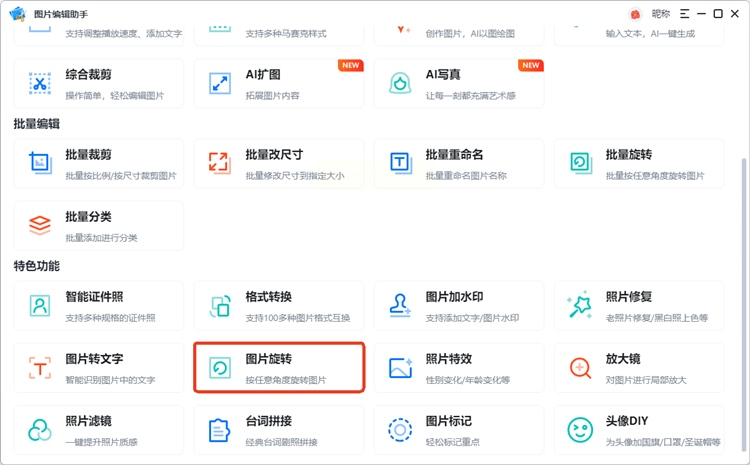Click the user avatar in title bar
750x465 pixels.
635,14
